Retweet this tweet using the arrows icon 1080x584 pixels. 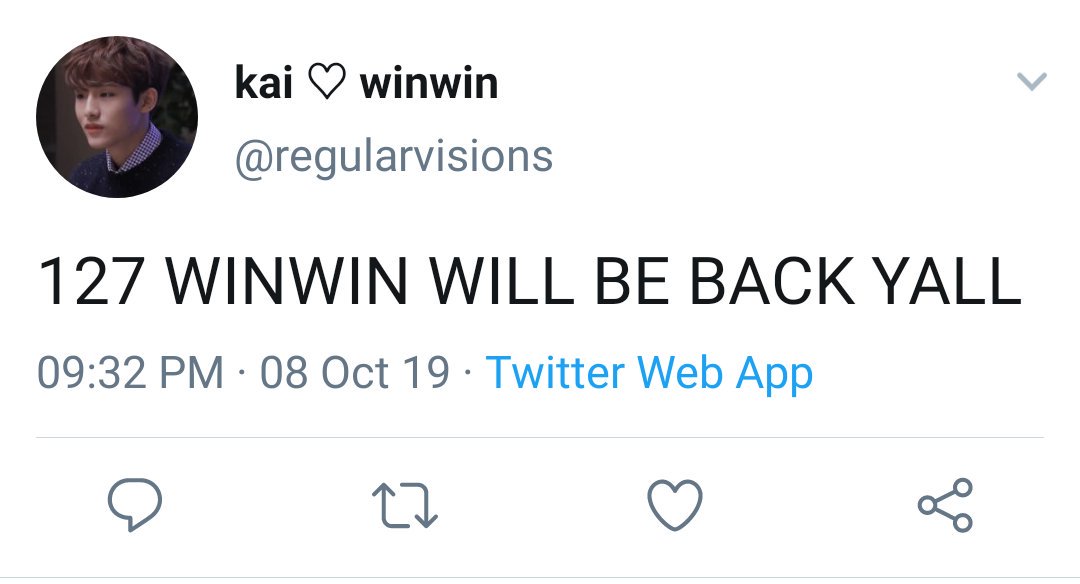(x=405, y=505)
